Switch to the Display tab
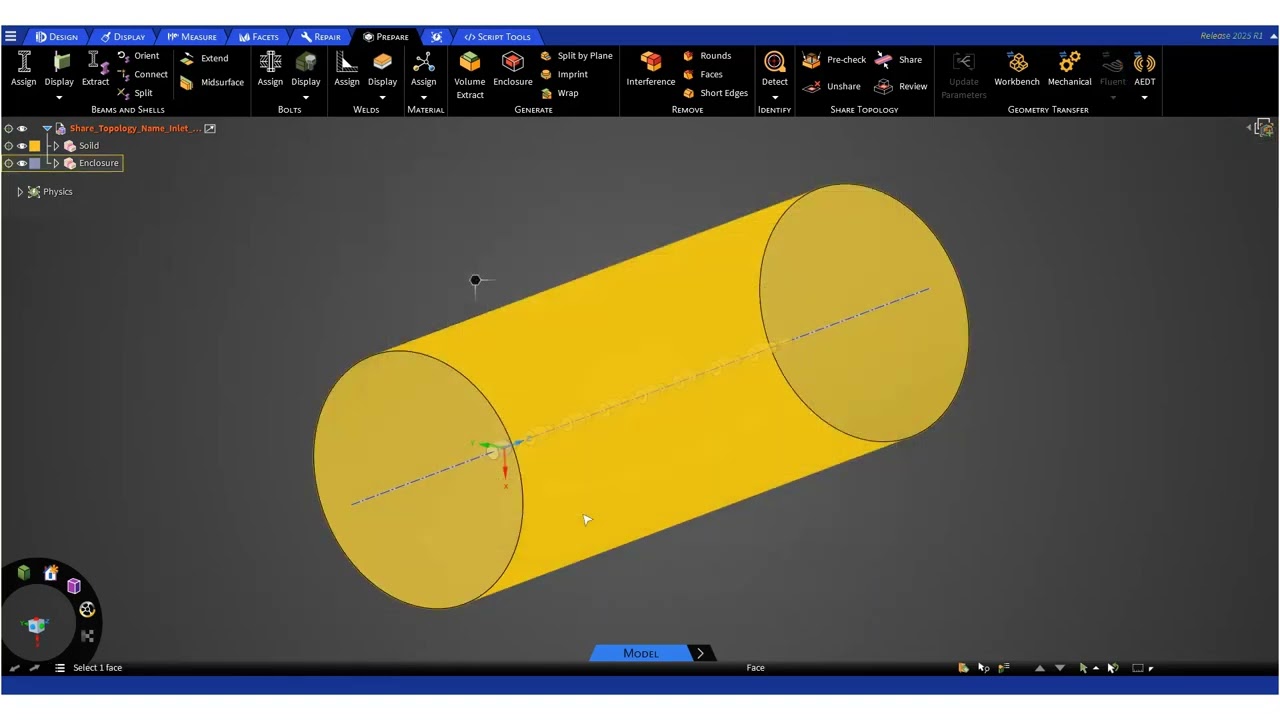Screen dimensions: 1280x720 click(123, 37)
